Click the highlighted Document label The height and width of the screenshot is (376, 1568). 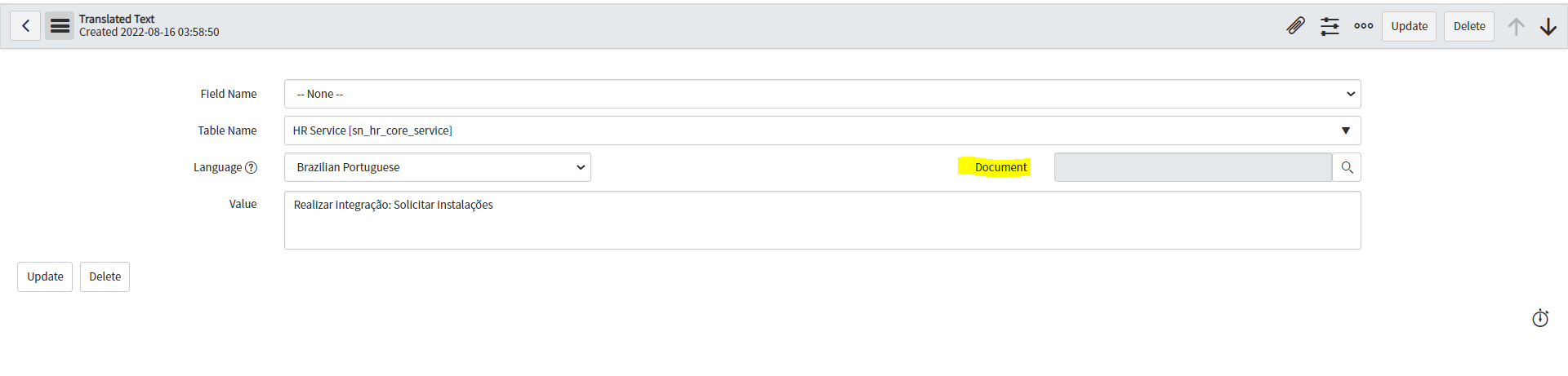[1000, 167]
